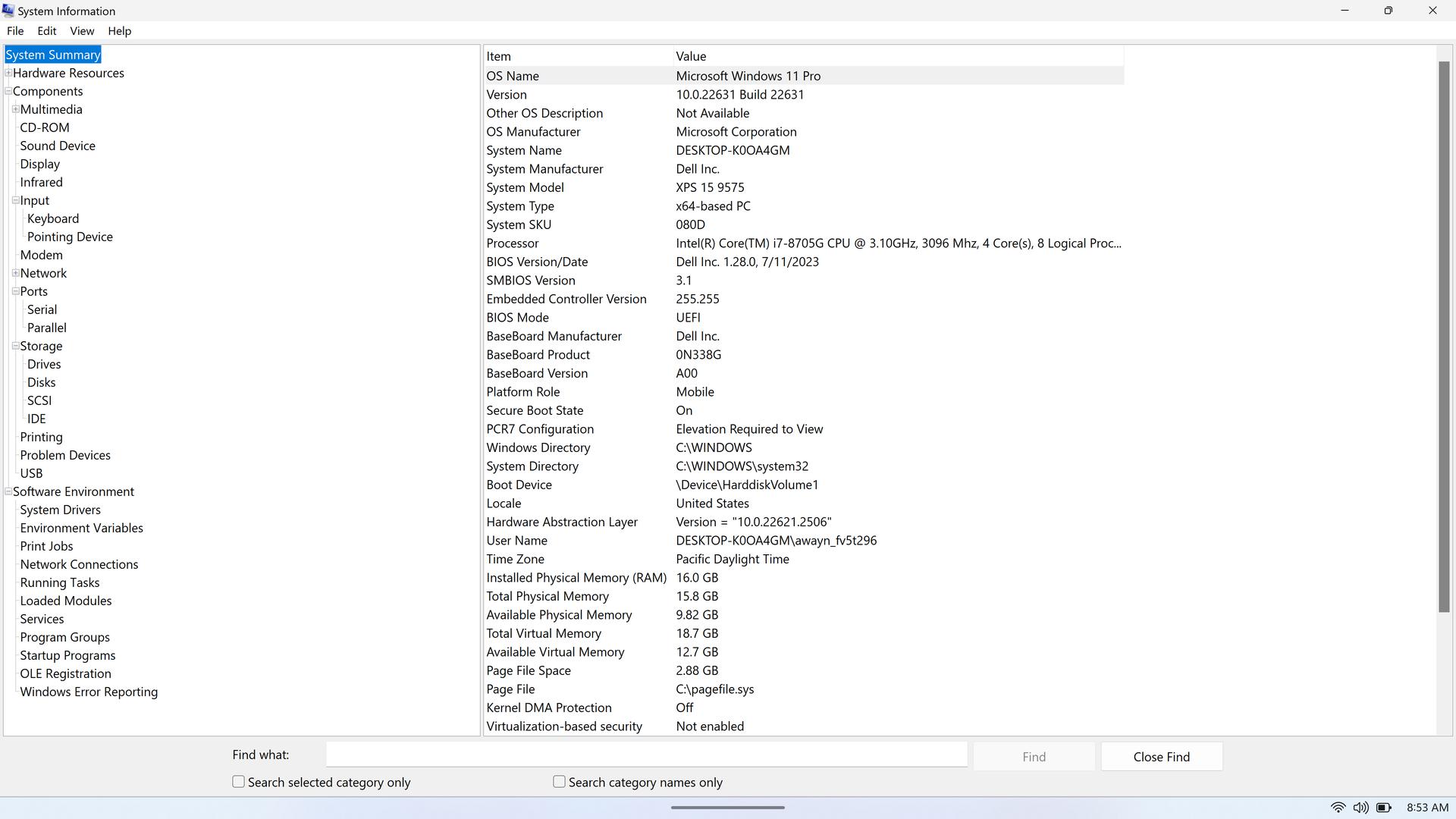Click the minimize window icon
The image size is (1456, 819).
click(1345, 11)
